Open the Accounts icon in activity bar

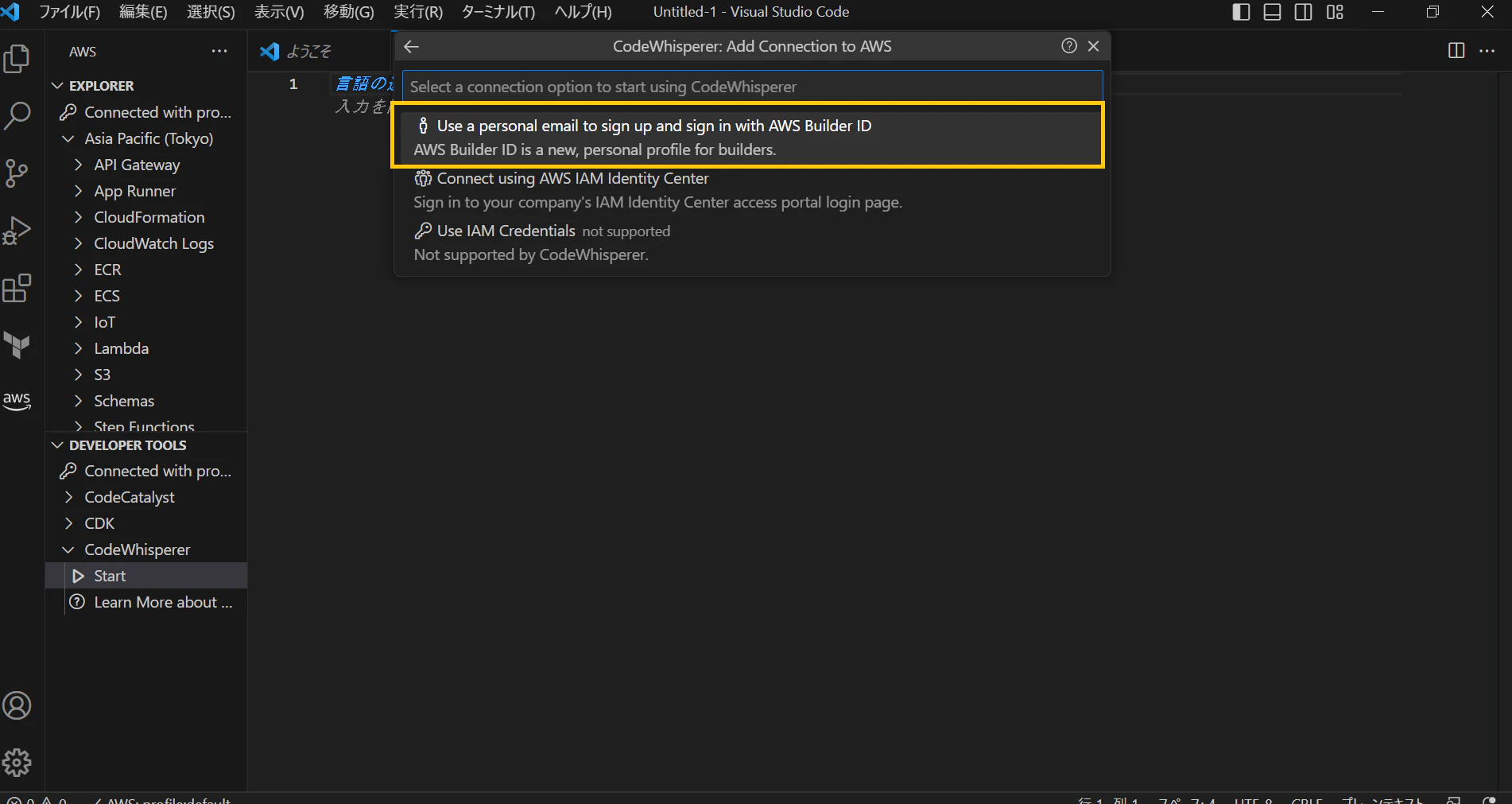tap(17, 705)
